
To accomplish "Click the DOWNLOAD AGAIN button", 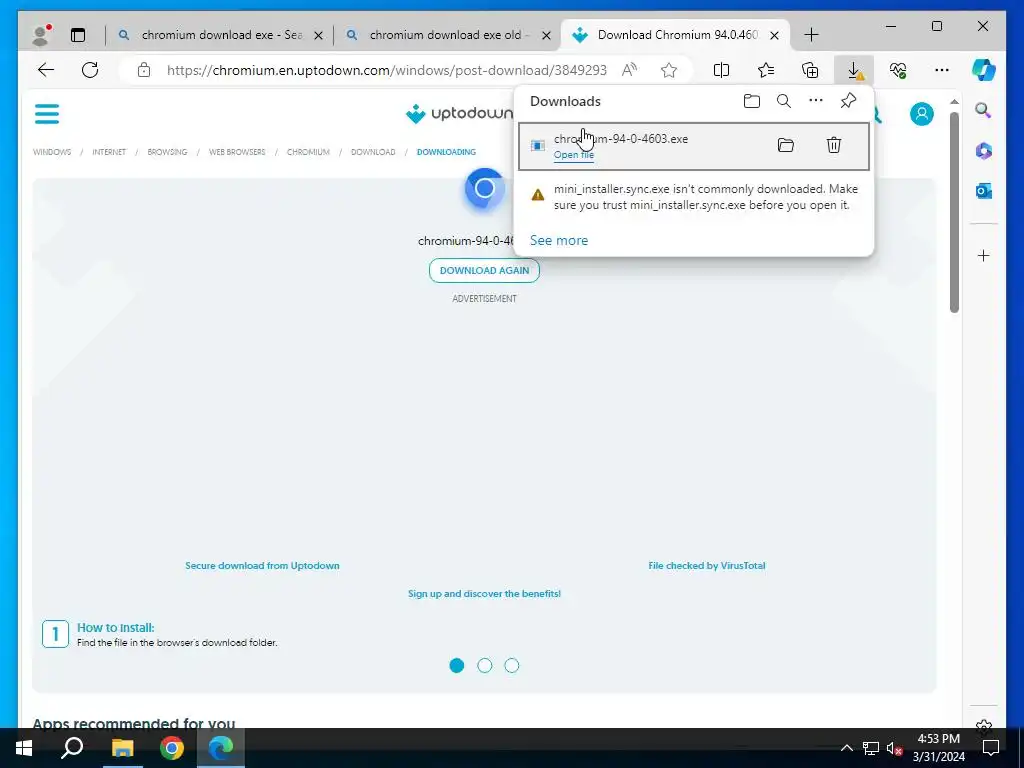I will pyautogui.click(x=485, y=270).
